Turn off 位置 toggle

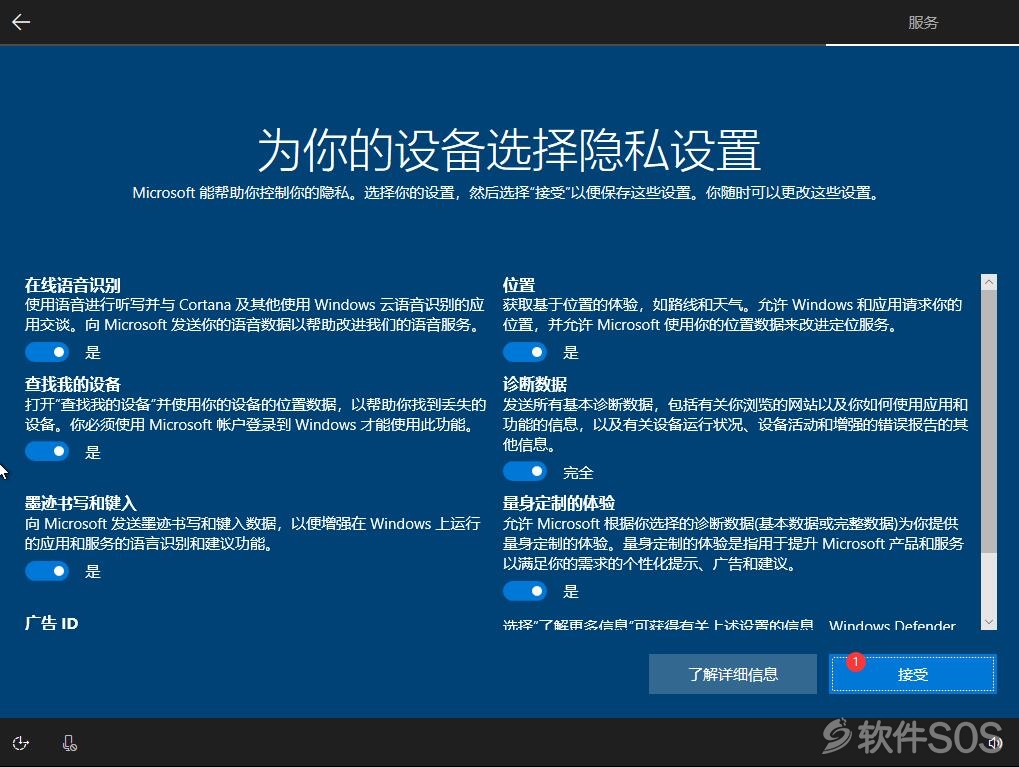pyautogui.click(x=525, y=352)
